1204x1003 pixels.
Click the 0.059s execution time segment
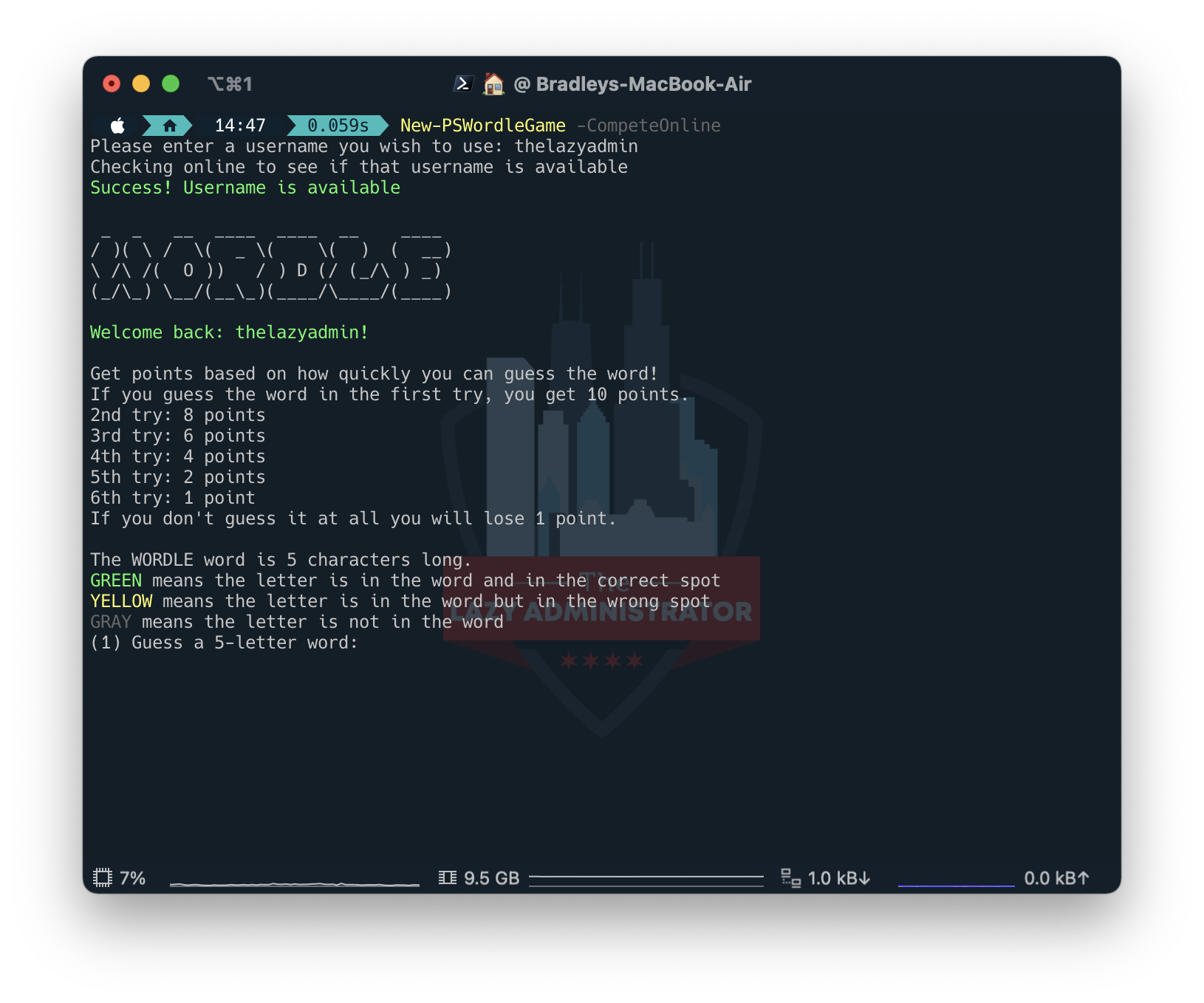point(338,126)
